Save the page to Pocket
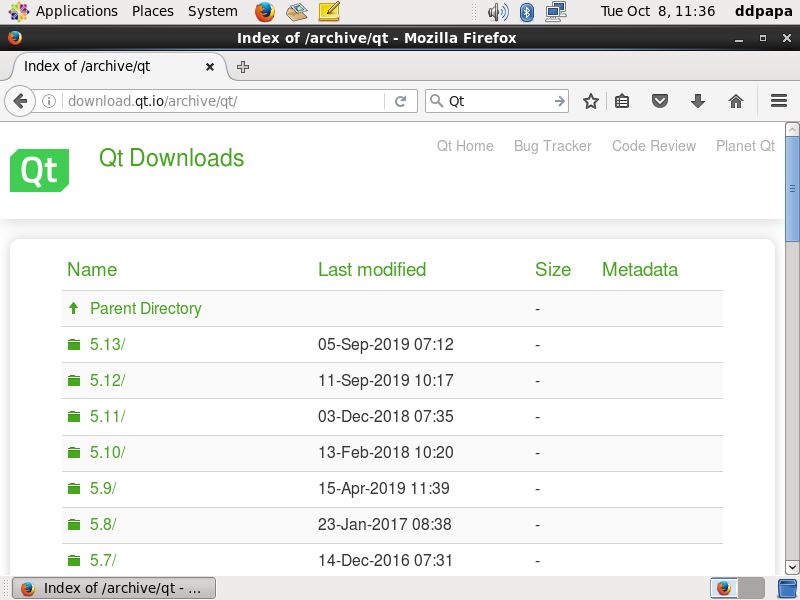This screenshot has height=600, width=800. (660, 101)
